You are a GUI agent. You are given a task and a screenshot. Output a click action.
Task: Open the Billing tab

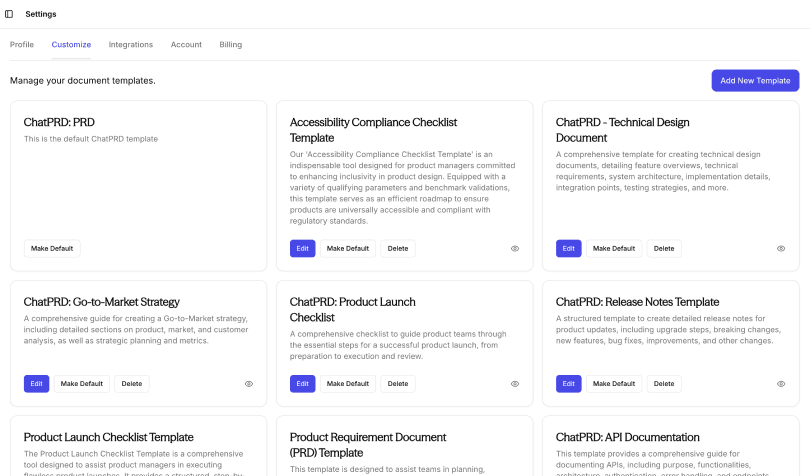[x=231, y=45]
